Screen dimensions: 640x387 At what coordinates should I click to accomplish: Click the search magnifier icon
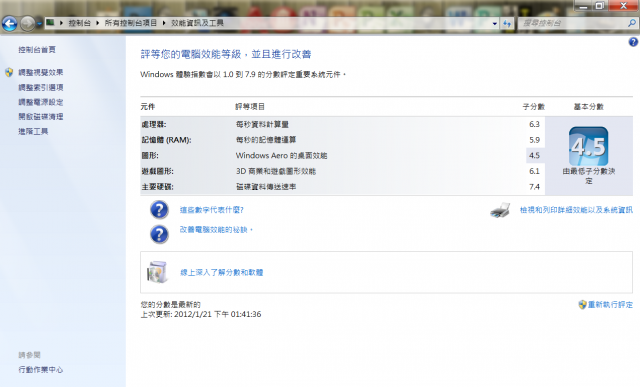[x=632, y=23]
